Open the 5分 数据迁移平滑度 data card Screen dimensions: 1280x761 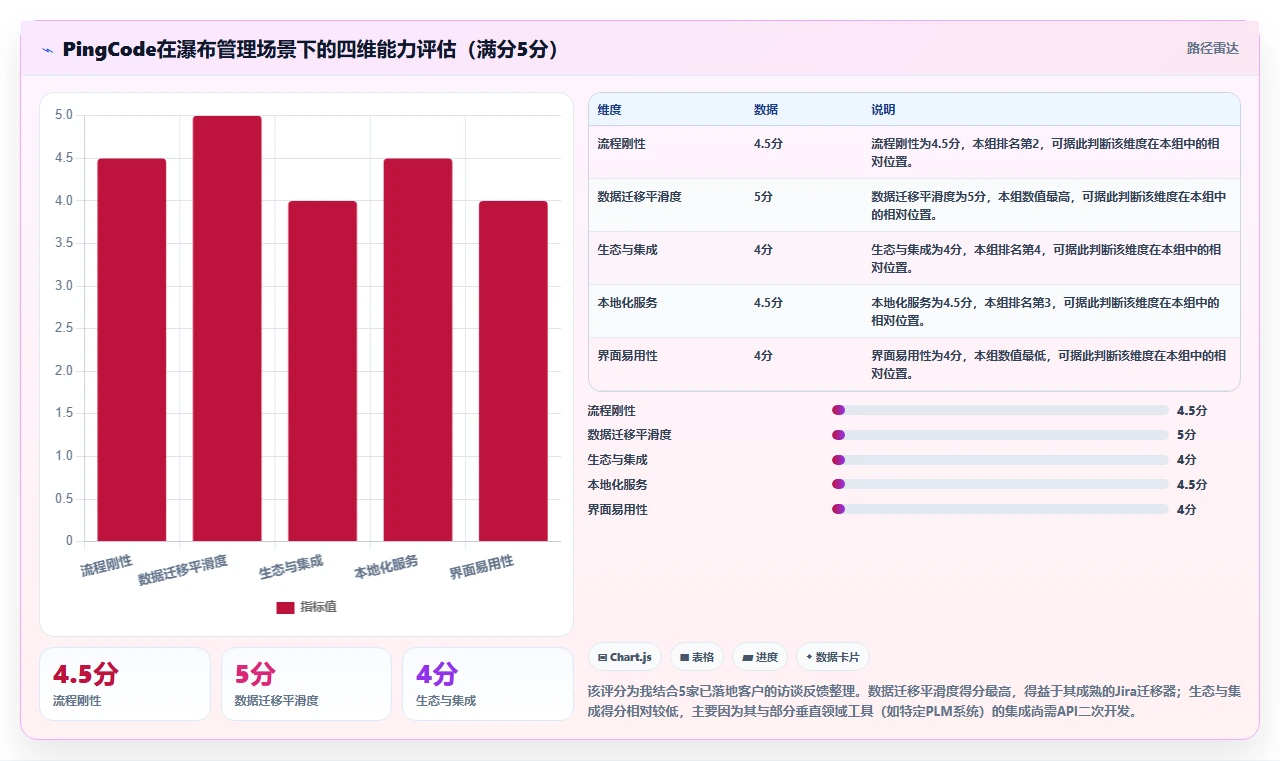click(306, 684)
